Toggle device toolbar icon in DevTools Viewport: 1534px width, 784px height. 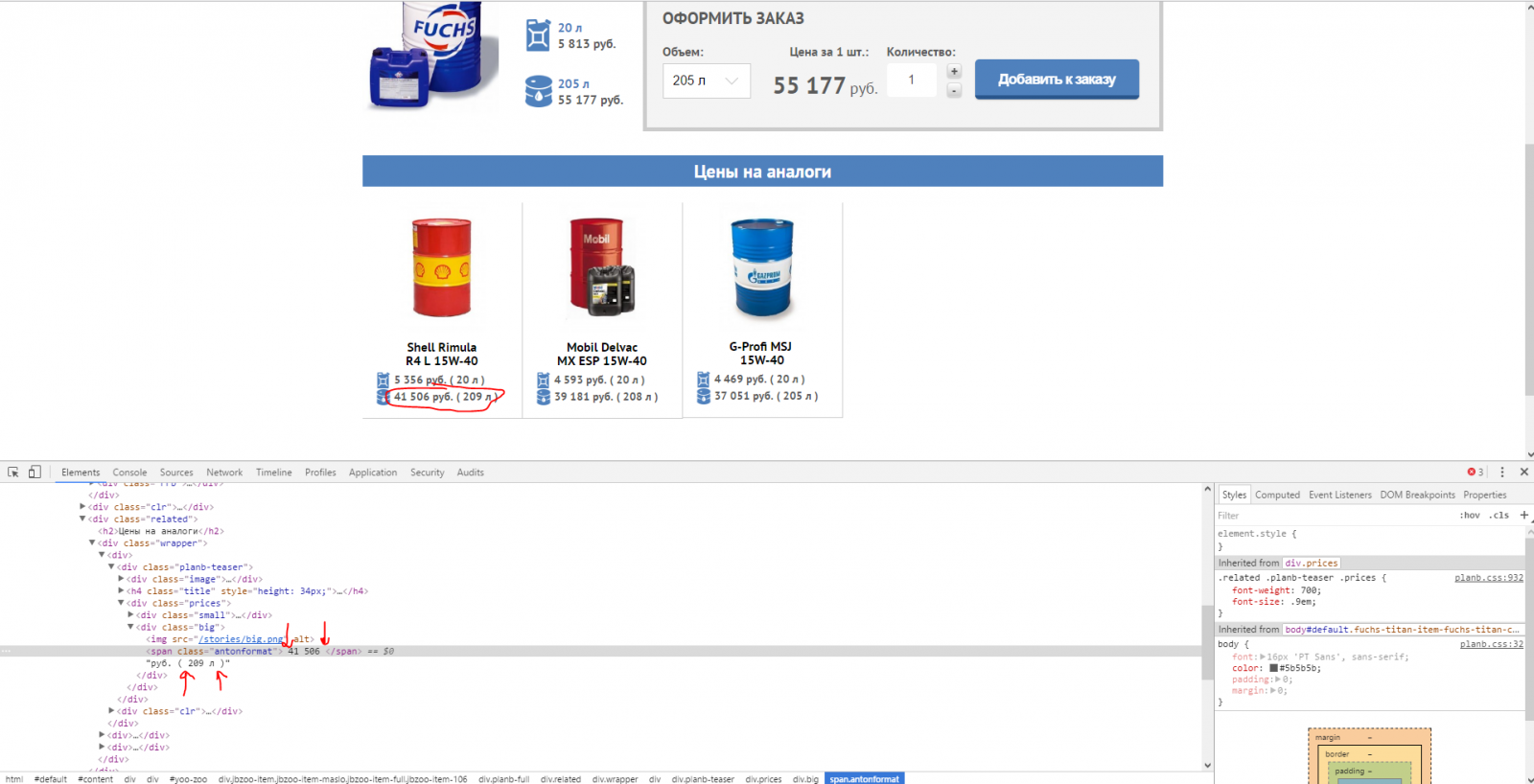pyautogui.click(x=35, y=472)
